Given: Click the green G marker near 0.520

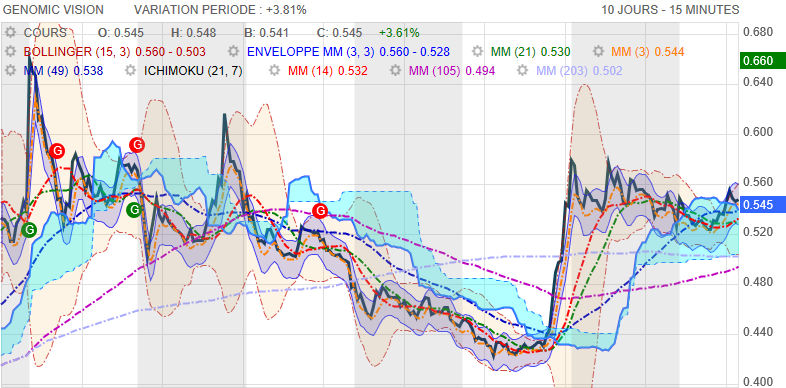Looking at the screenshot, I should 29,230.
